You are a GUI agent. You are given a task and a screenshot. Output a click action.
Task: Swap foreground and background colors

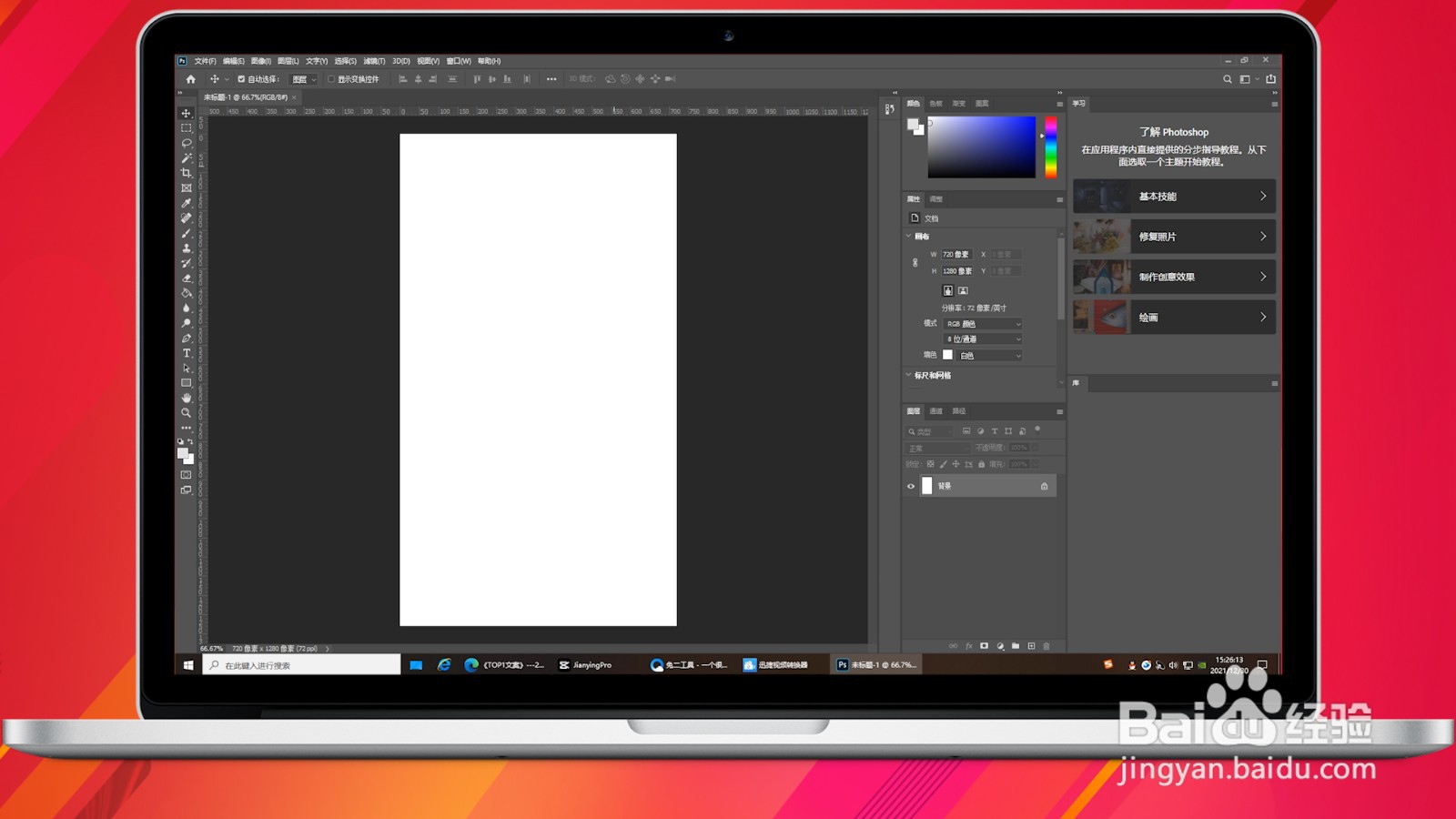[x=190, y=441]
